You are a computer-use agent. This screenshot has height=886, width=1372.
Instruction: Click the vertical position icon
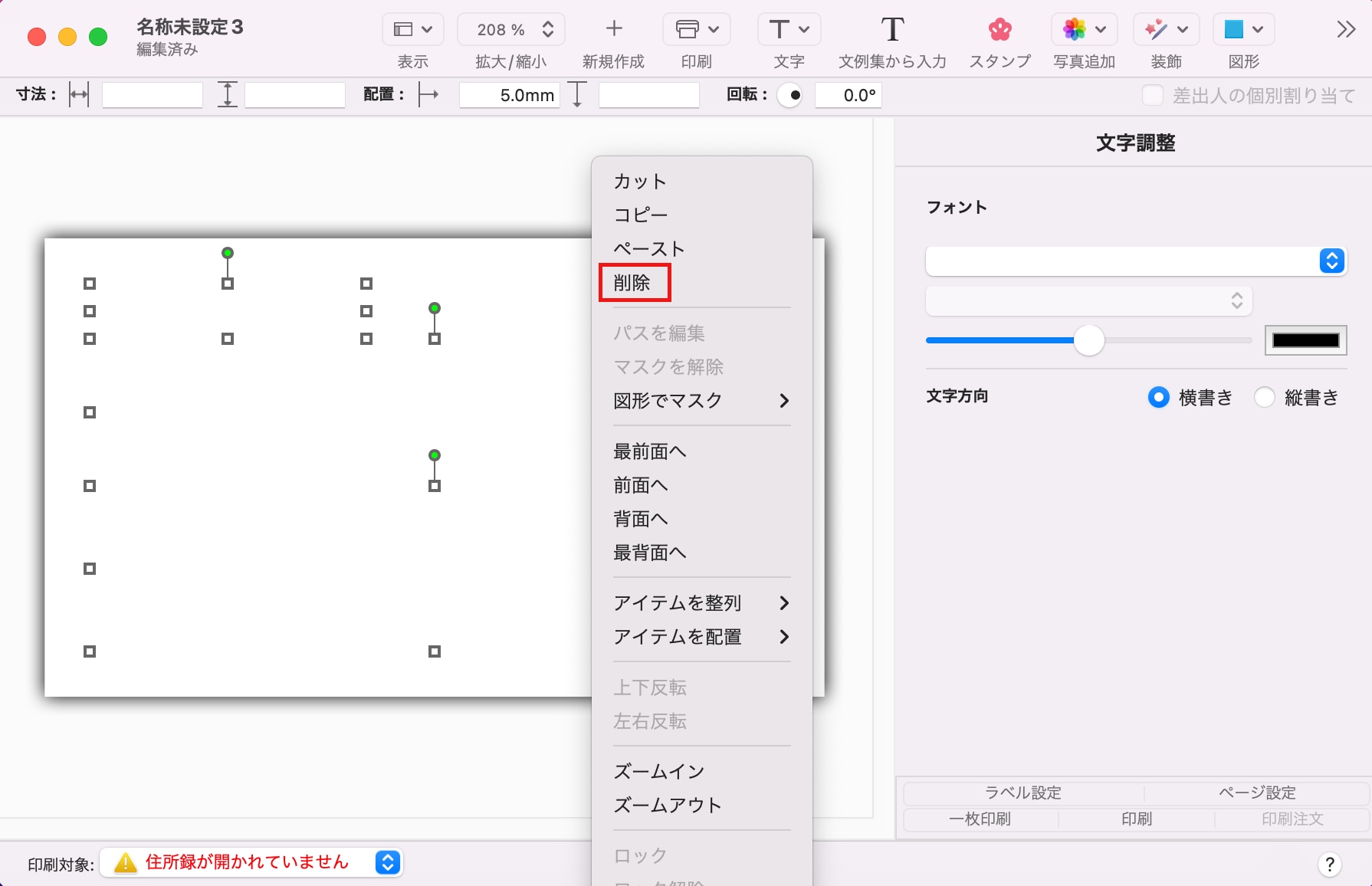[577, 95]
